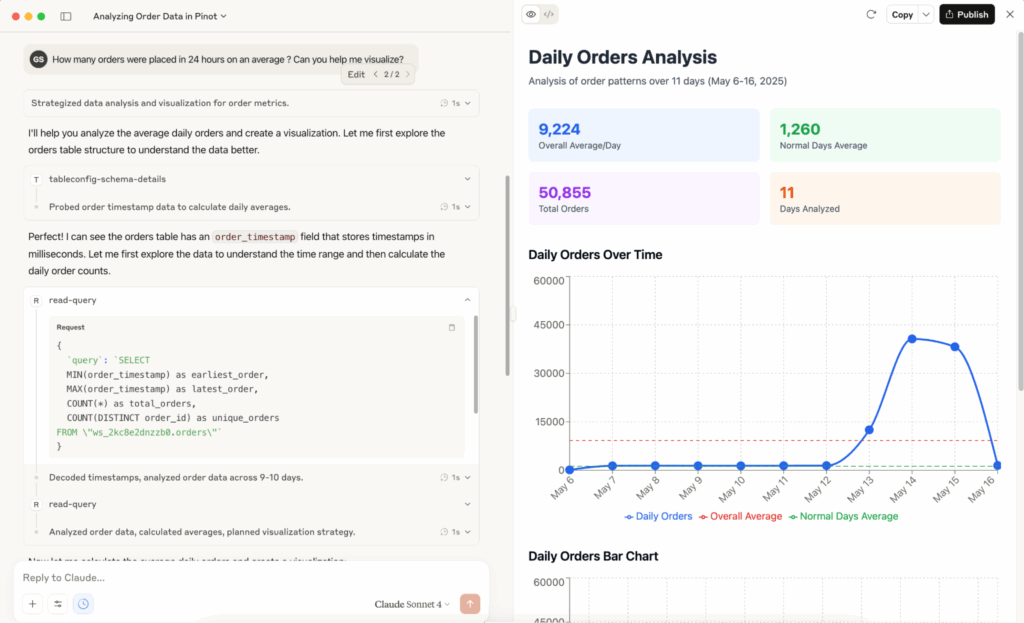Click Edit on the user message
This screenshot has height=623, width=1024.
pos(356,75)
